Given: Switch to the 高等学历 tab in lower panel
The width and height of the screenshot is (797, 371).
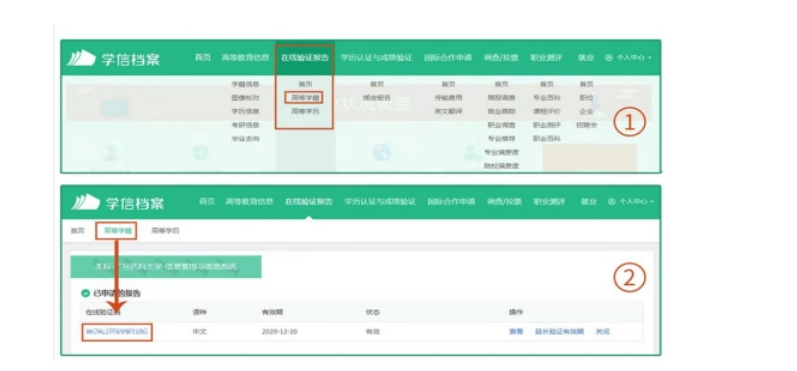Looking at the screenshot, I should click(x=165, y=231).
